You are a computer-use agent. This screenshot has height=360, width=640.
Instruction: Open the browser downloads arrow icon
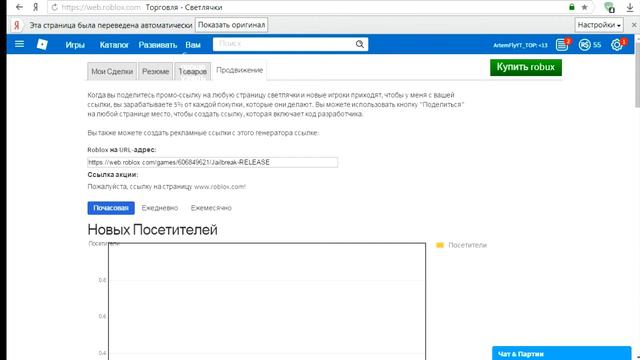[x=630, y=7]
